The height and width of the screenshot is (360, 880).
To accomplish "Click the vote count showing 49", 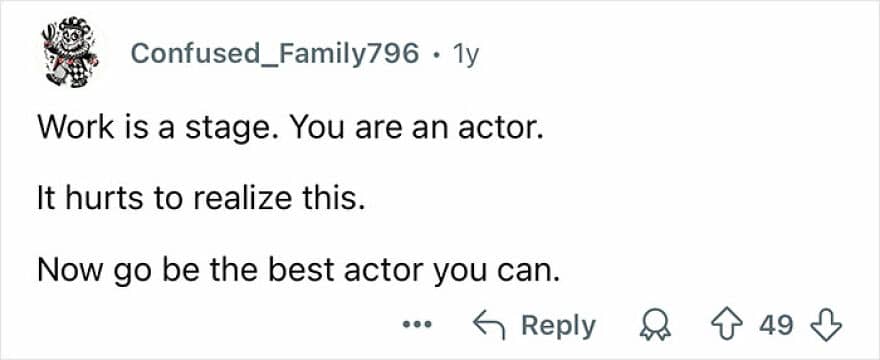I will (776, 325).
